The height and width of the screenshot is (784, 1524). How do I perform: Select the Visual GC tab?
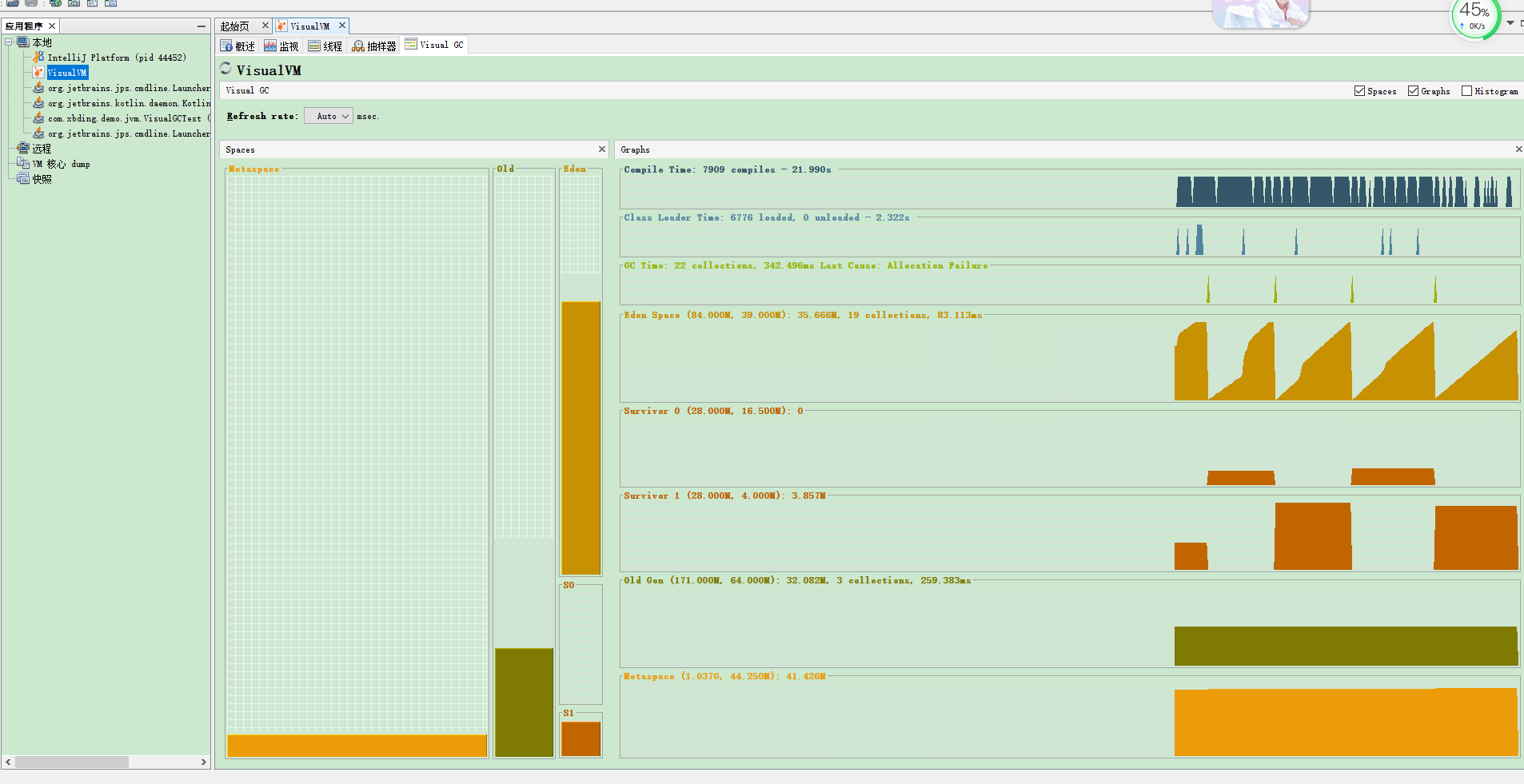pos(434,45)
